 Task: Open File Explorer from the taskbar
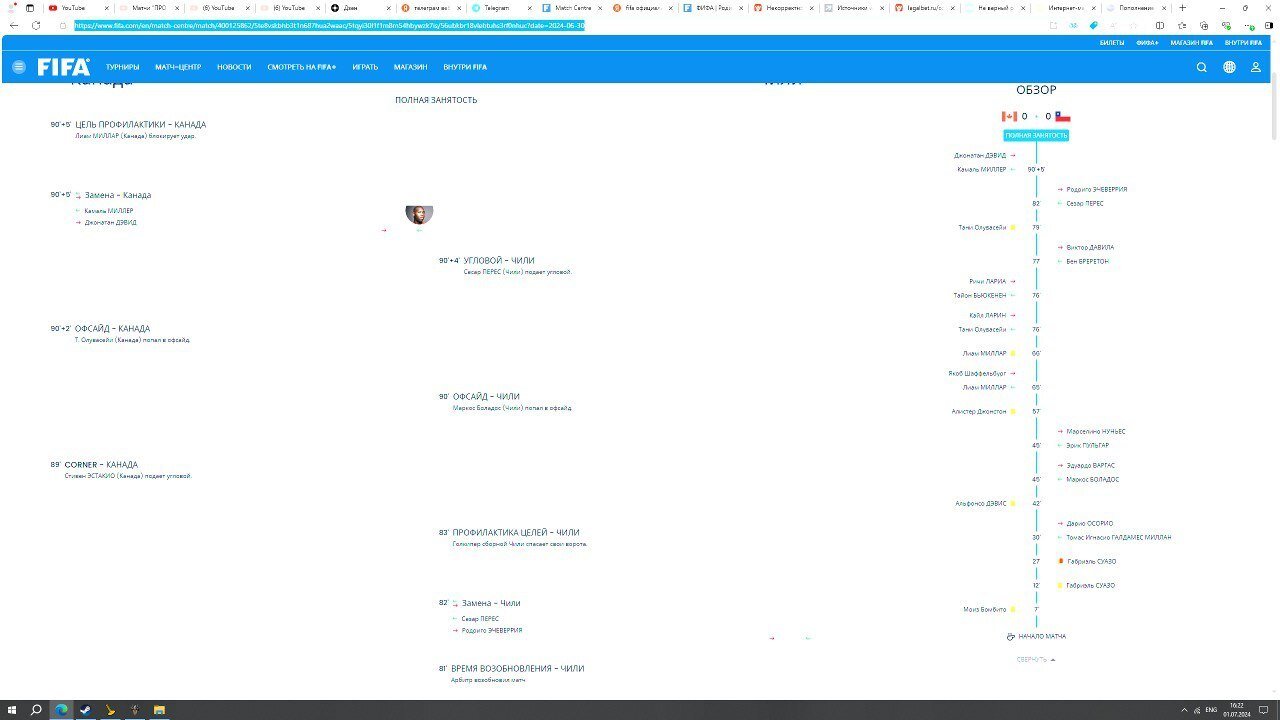coord(159,710)
